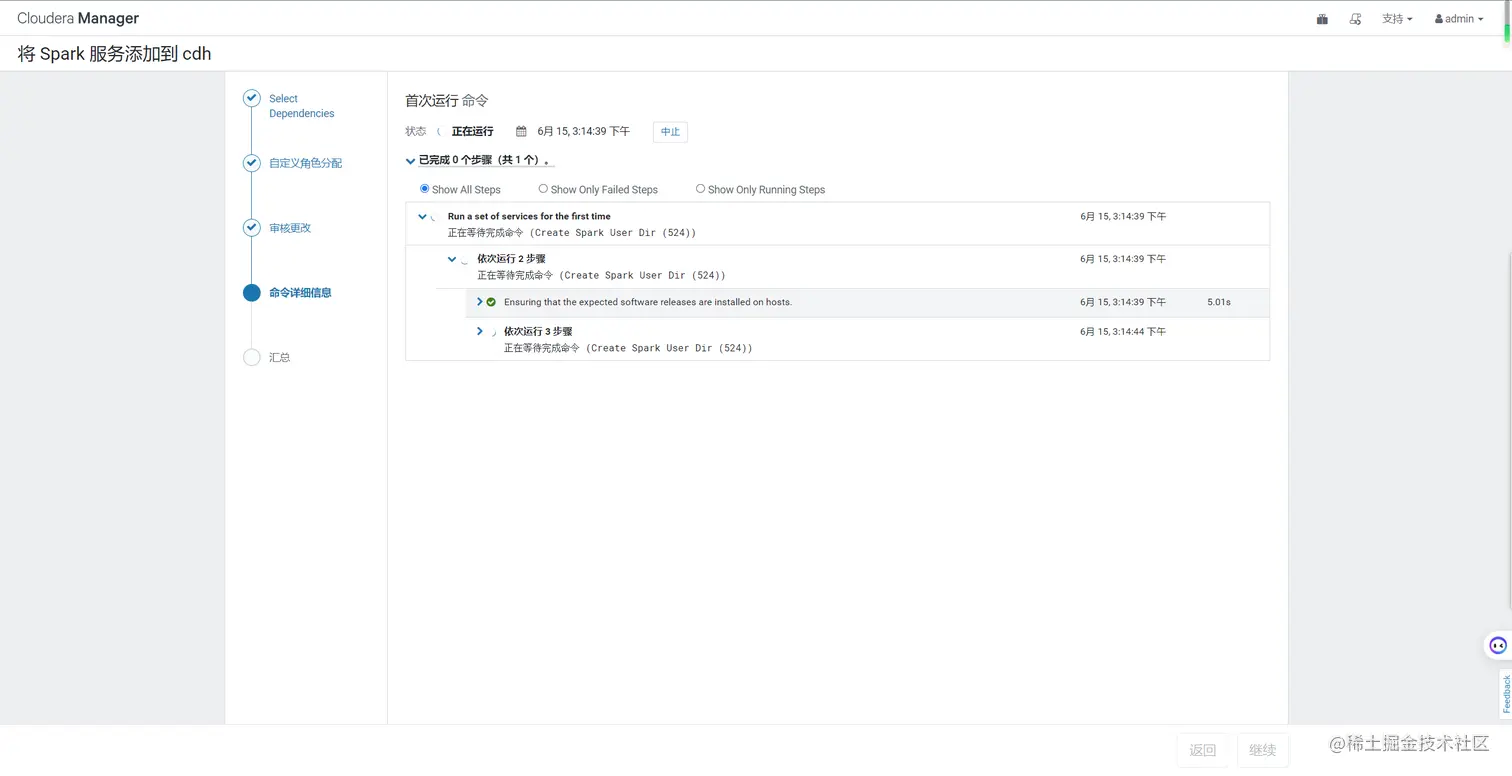This screenshot has width=1512, height=776.
Task: Click the 首次运行 命令 heading
Action: [447, 101]
